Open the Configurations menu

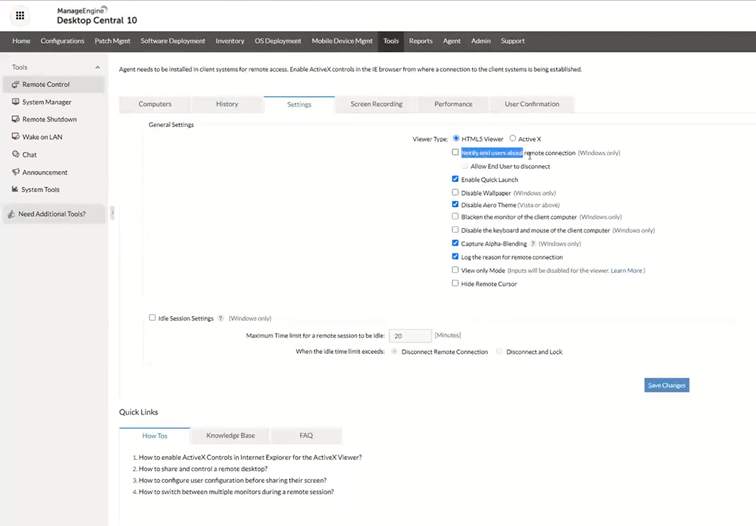pos(62,41)
